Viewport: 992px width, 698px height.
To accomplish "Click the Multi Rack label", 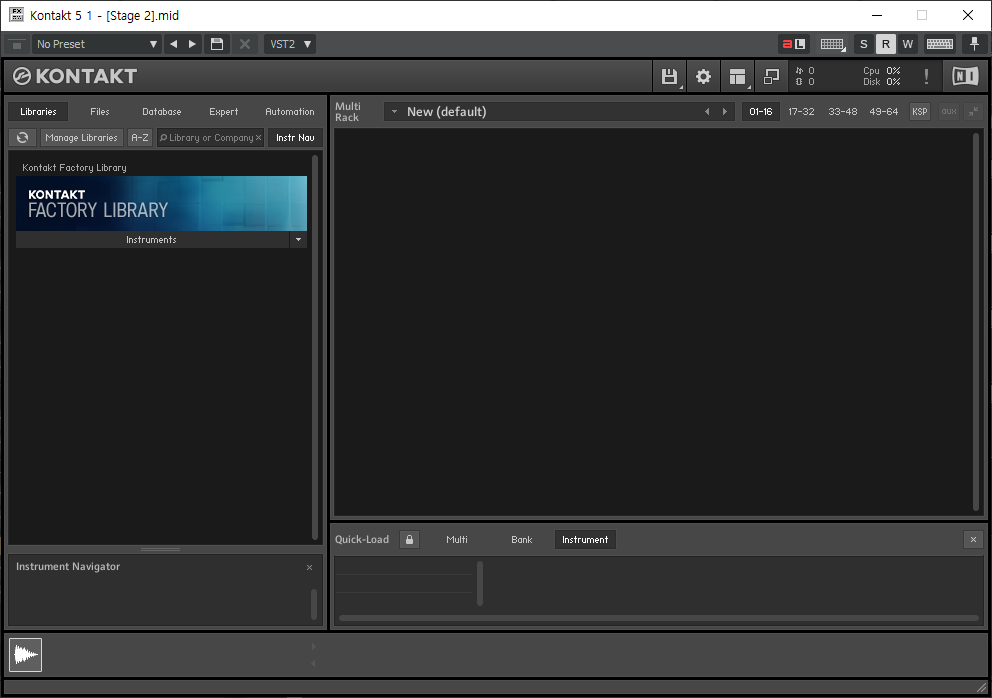I will point(347,111).
